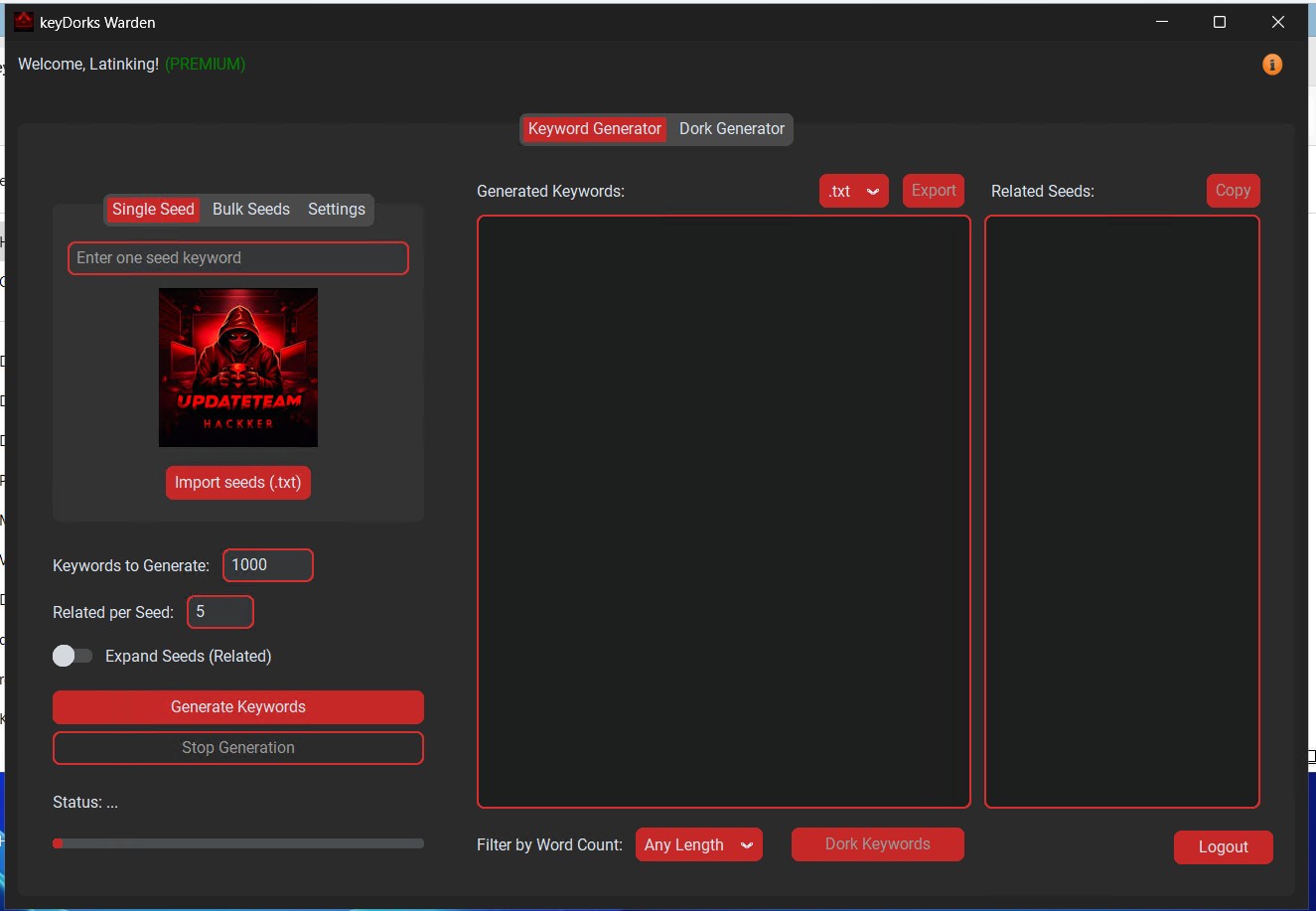Open the Bulk Seeds tab
The width and height of the screenshot is (1316, 911).
(251, 210)
